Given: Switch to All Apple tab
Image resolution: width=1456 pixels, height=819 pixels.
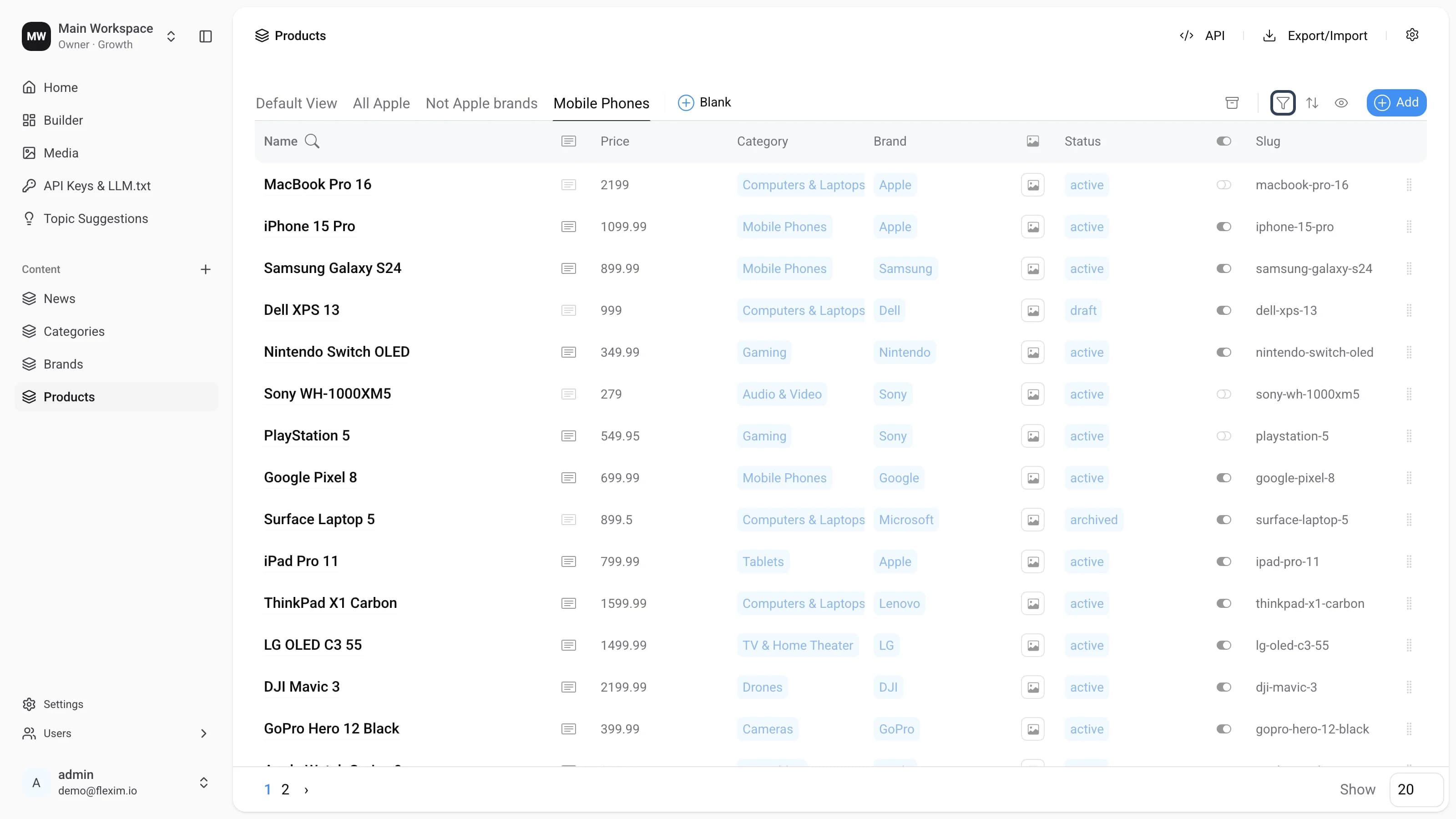Looking at the screenshot, I should pos(382,103).
